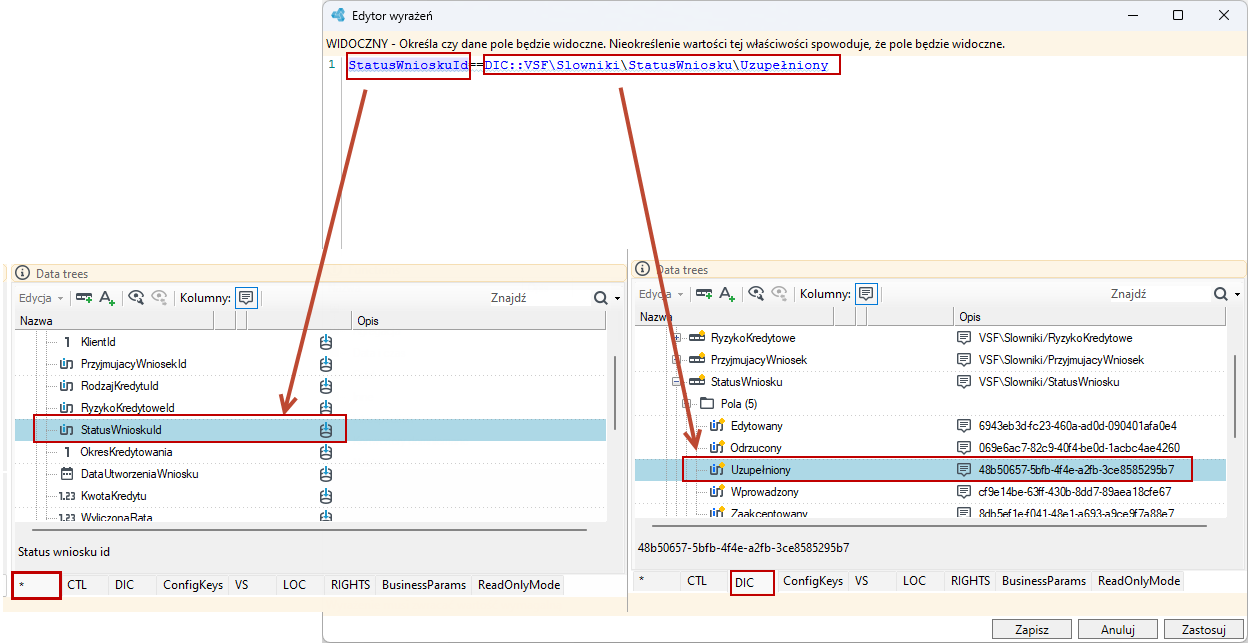Expand the PrzyjmujacyWniosek dictionary node
Image resolution: width=1248 pixels, height=643 pixels.
(x=676, y=360)
